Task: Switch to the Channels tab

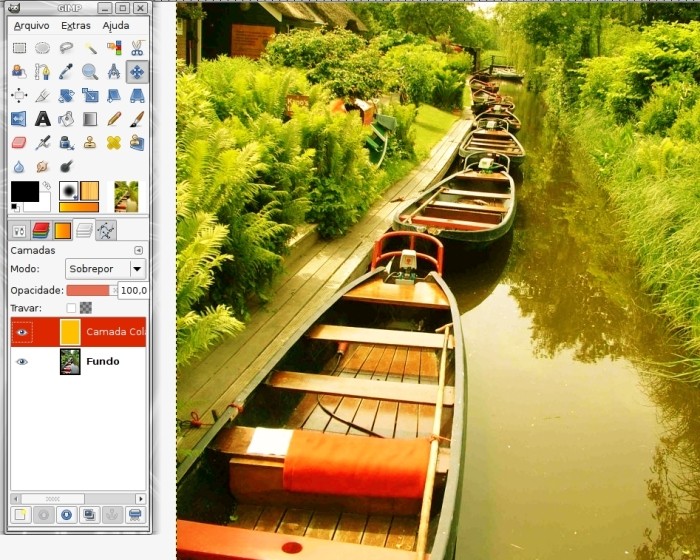Action: (41, 231)
